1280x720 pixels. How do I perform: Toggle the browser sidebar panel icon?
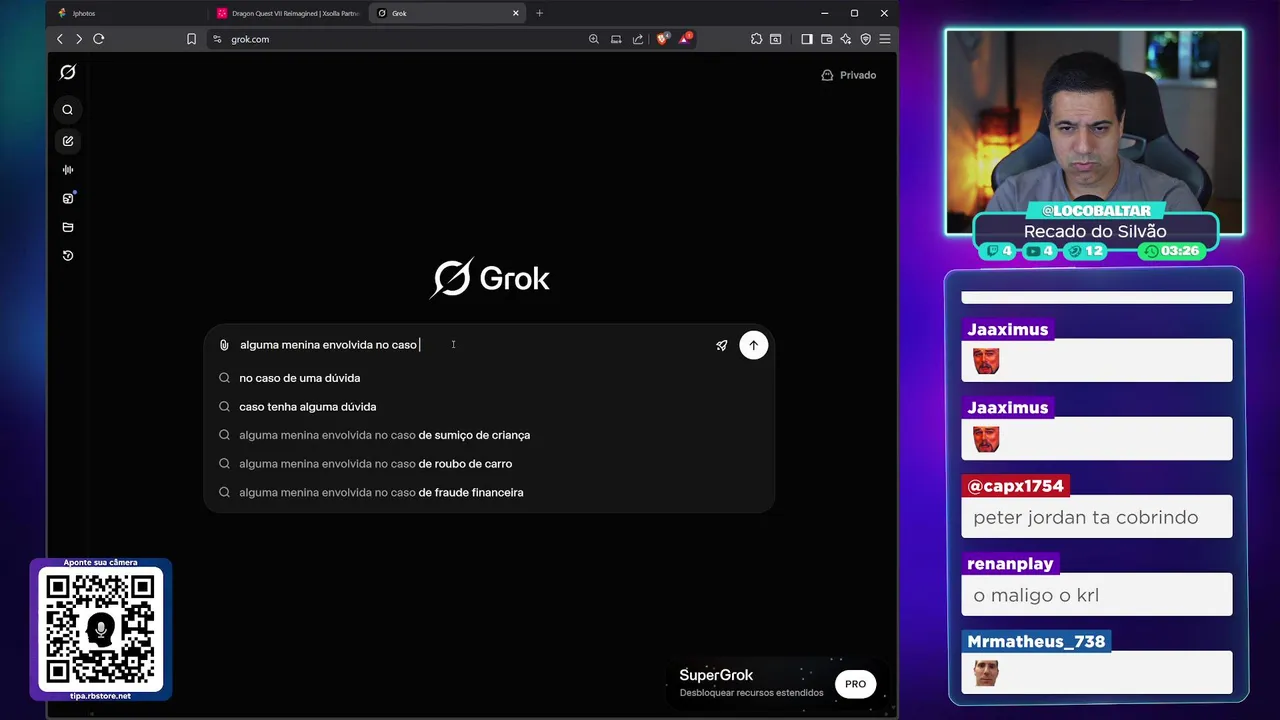(807, 39)
